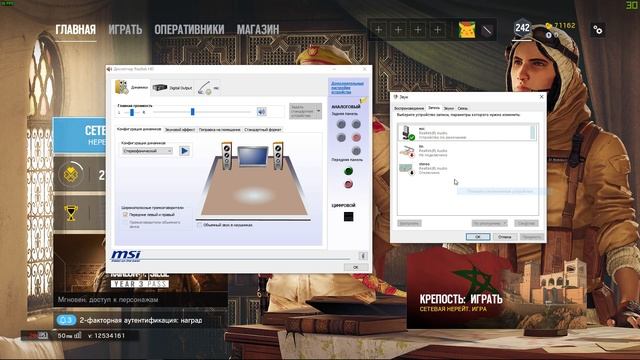Open the speaker configuration 'Стереофонический' dropdown
Screen dimensions: 640x360
pyautogui.click(x=147, y=151)
